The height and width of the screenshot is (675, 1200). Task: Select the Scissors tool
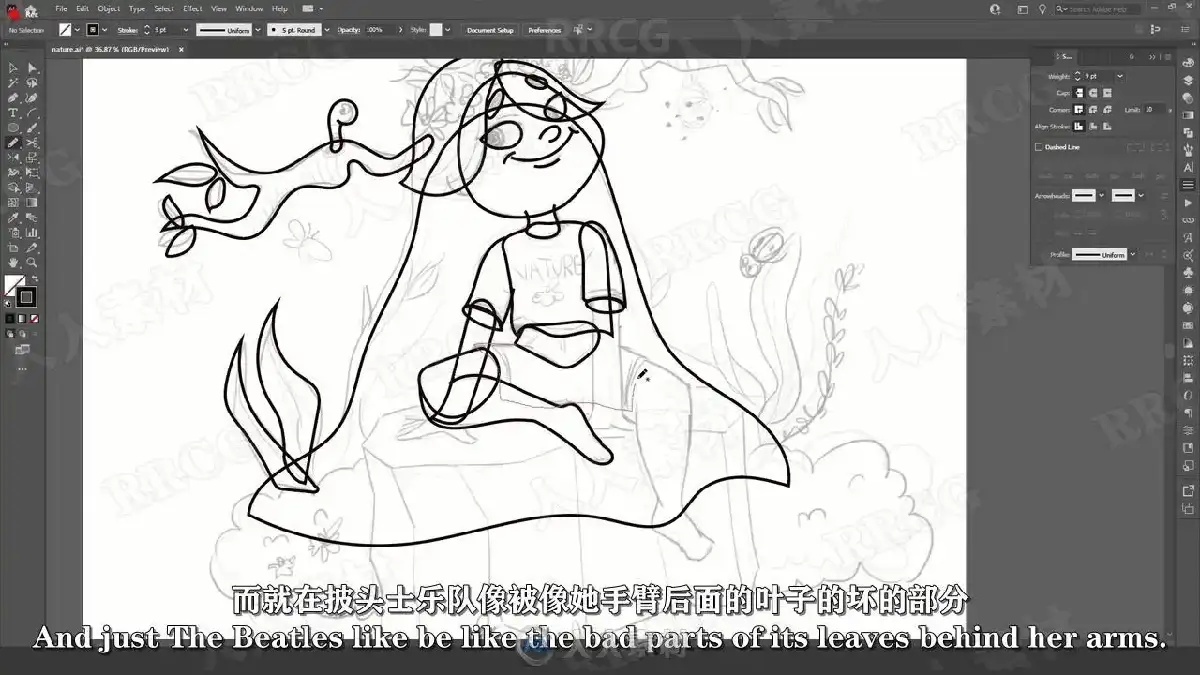32,143
